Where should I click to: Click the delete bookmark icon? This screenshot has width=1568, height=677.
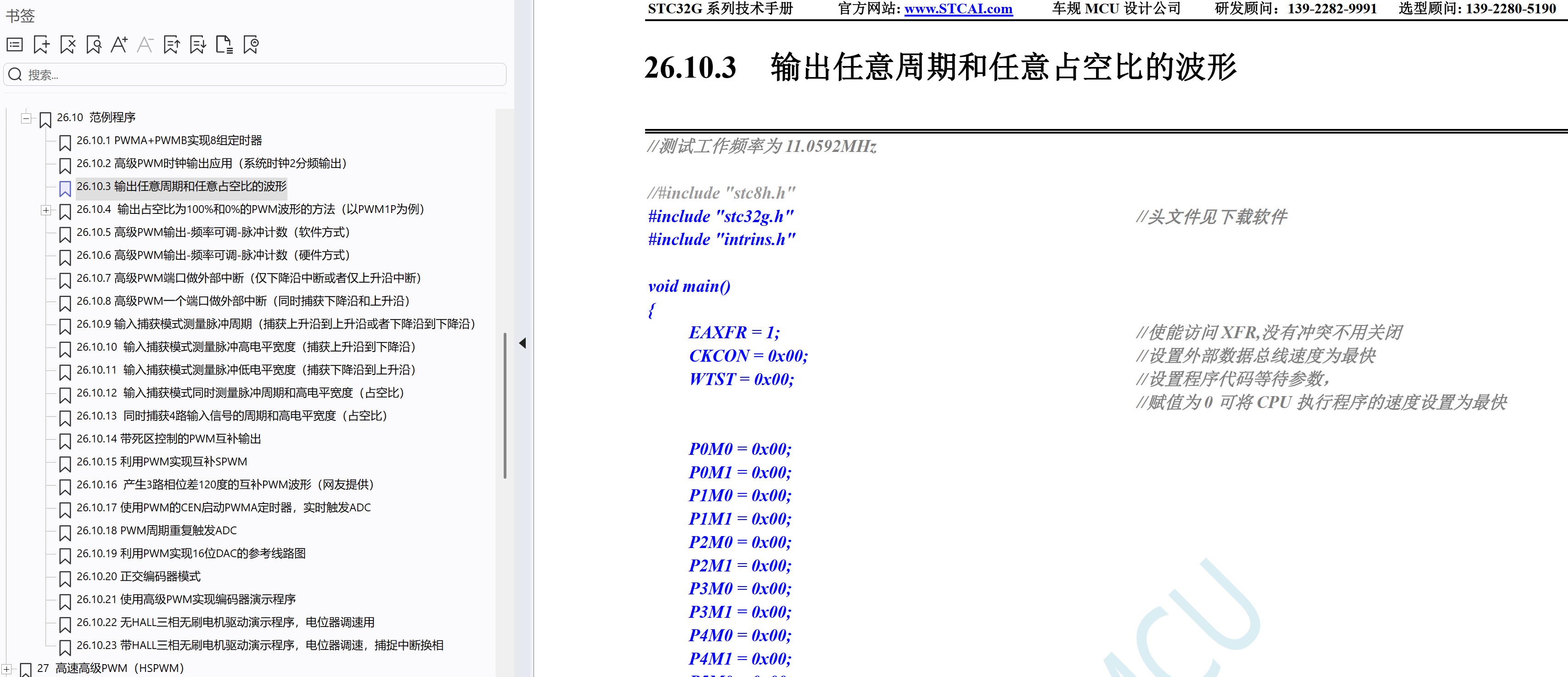tap(67, 45)
